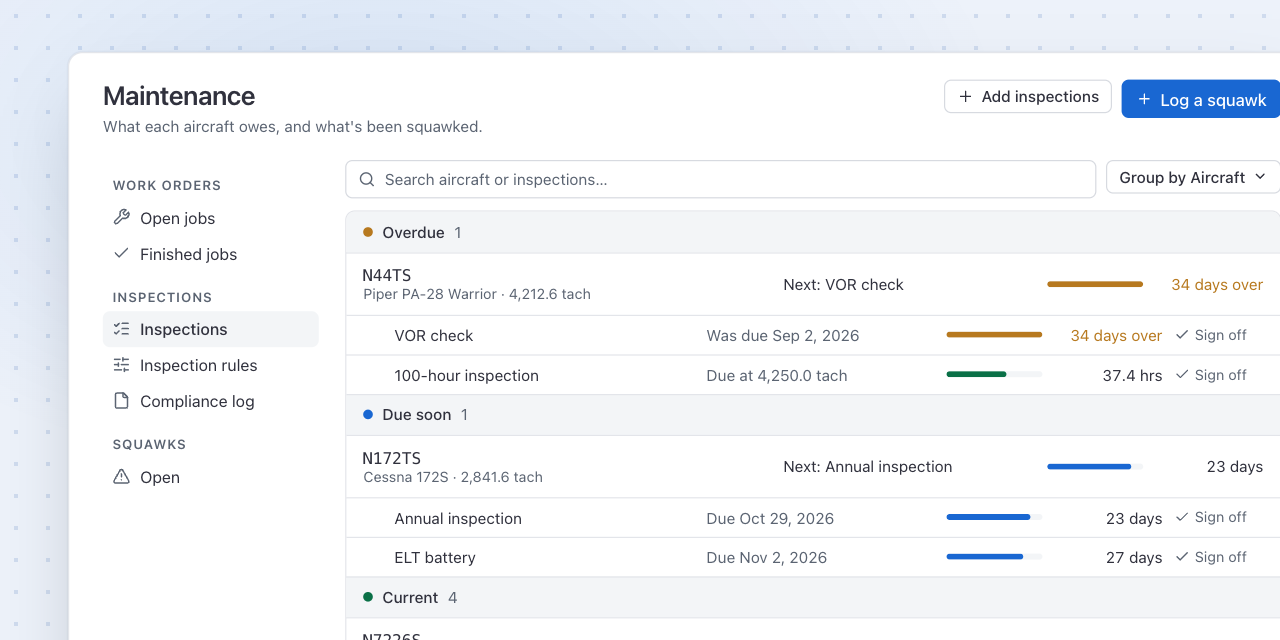Click the document icon beside Compliance log
Screen dimensions: 1280x640
[x=122, y=400]
